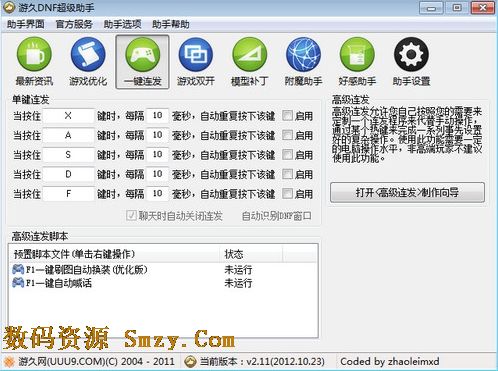Select script row F1一键自动喊话
Image resolution: width=498 pixels, height=371 pixels.
pyautogui.click(x=163, y=283)
